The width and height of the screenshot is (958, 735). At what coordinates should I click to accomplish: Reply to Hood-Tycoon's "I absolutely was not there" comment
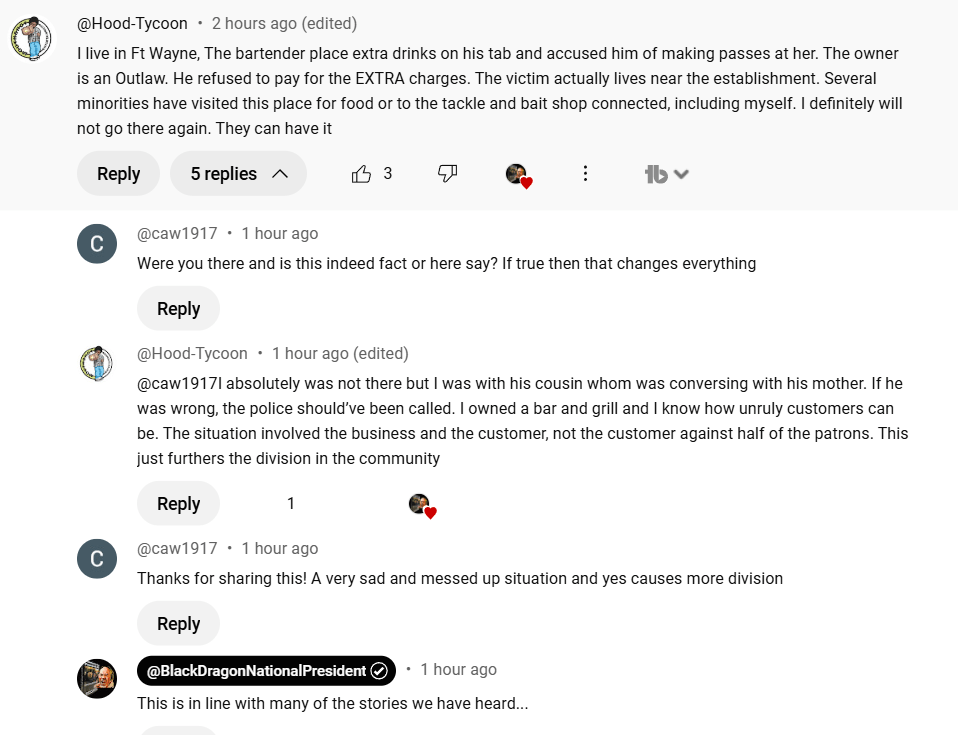tap(178, 504)
